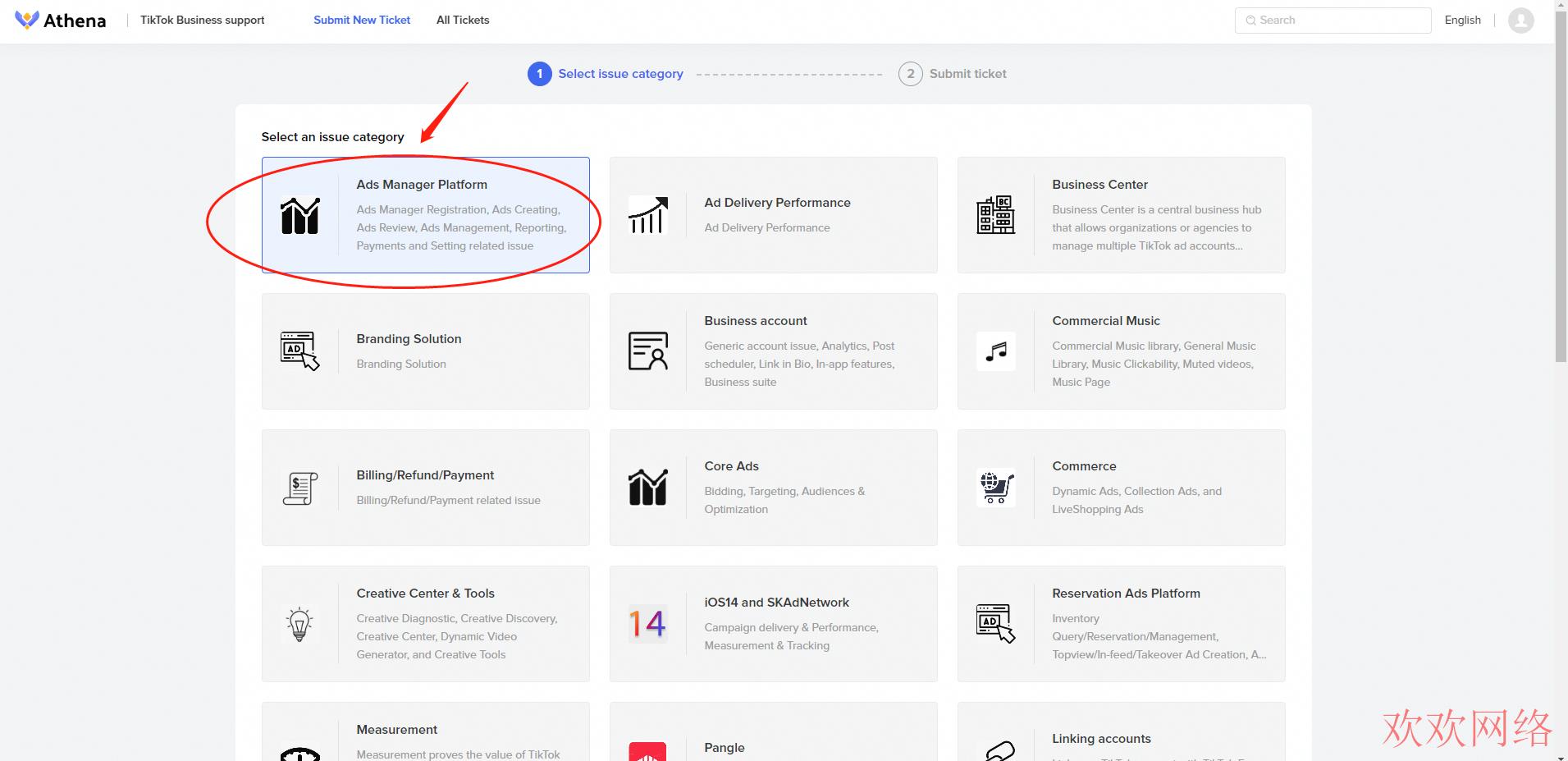Choose the Commerce card title
The image size is (1568, 761).
(1084, 466)
